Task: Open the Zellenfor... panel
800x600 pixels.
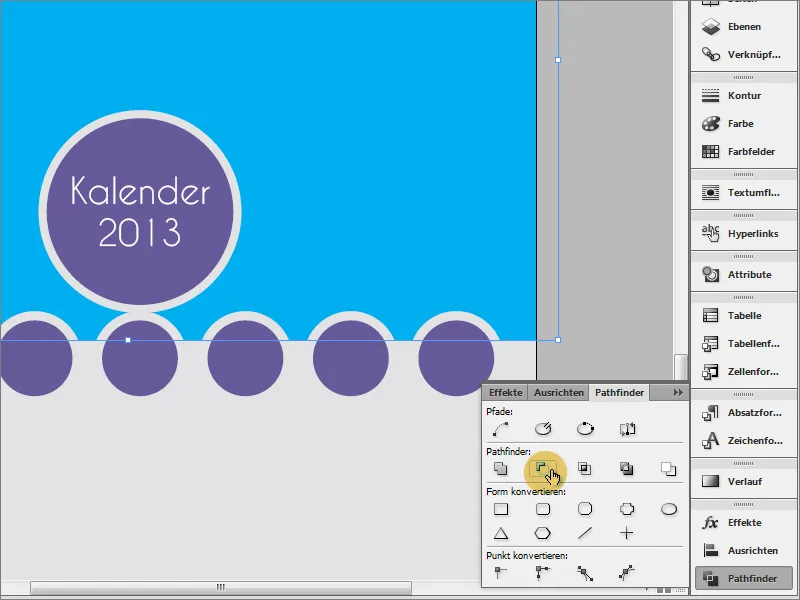Action: pos(743,371)
